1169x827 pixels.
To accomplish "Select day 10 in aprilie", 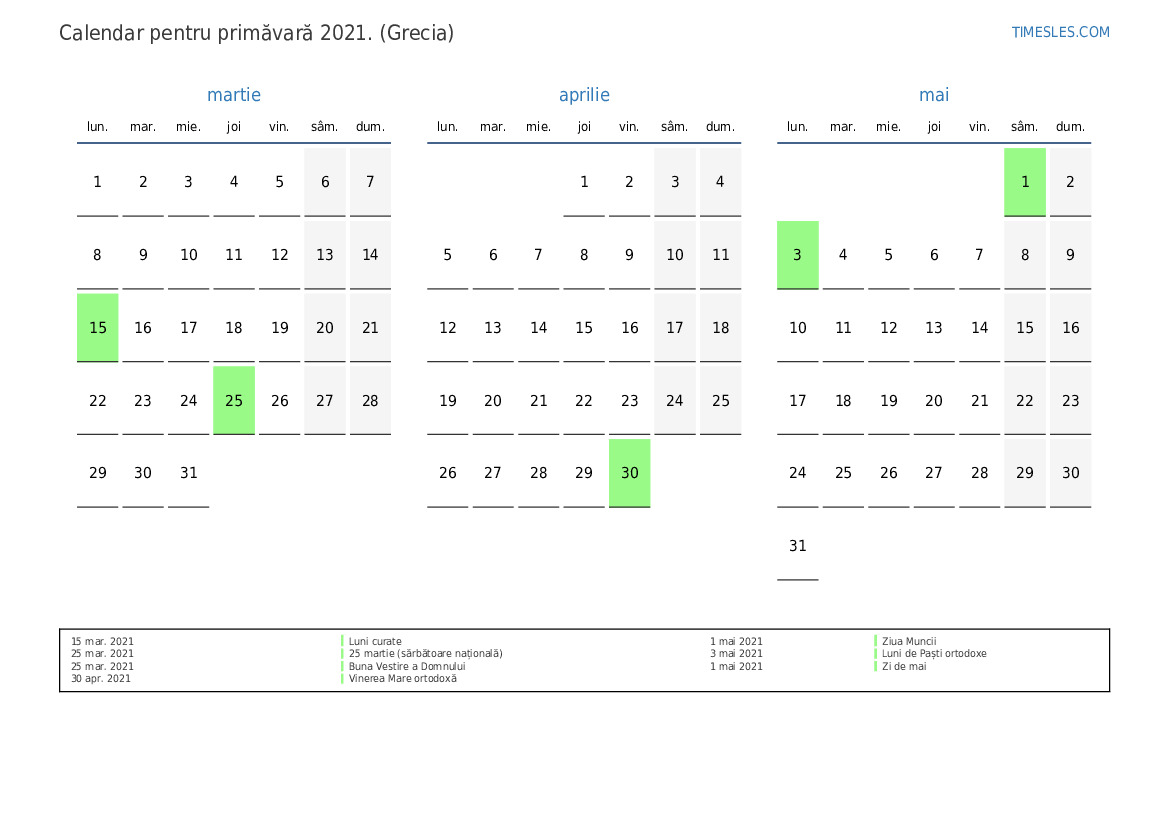I will pyautogui.click(x=675, y=255).
